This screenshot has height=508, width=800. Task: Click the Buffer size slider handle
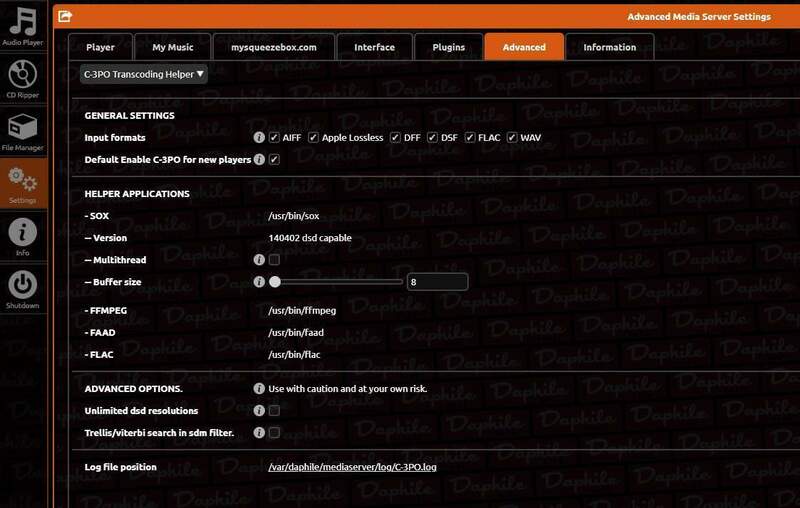click(x=274, y=282)
